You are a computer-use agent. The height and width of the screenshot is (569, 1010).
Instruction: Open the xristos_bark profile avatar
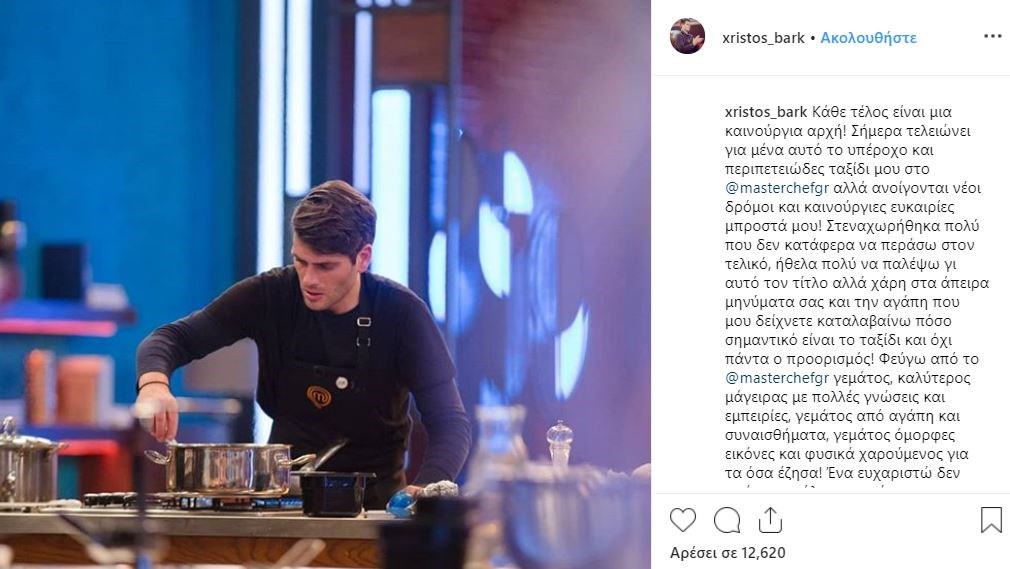pos(687,36)
